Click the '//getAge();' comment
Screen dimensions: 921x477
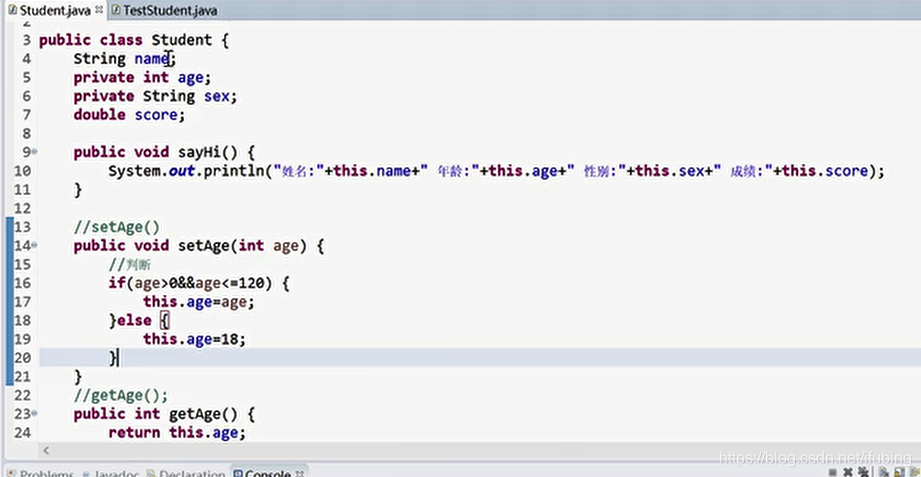(x=121, y=395)
